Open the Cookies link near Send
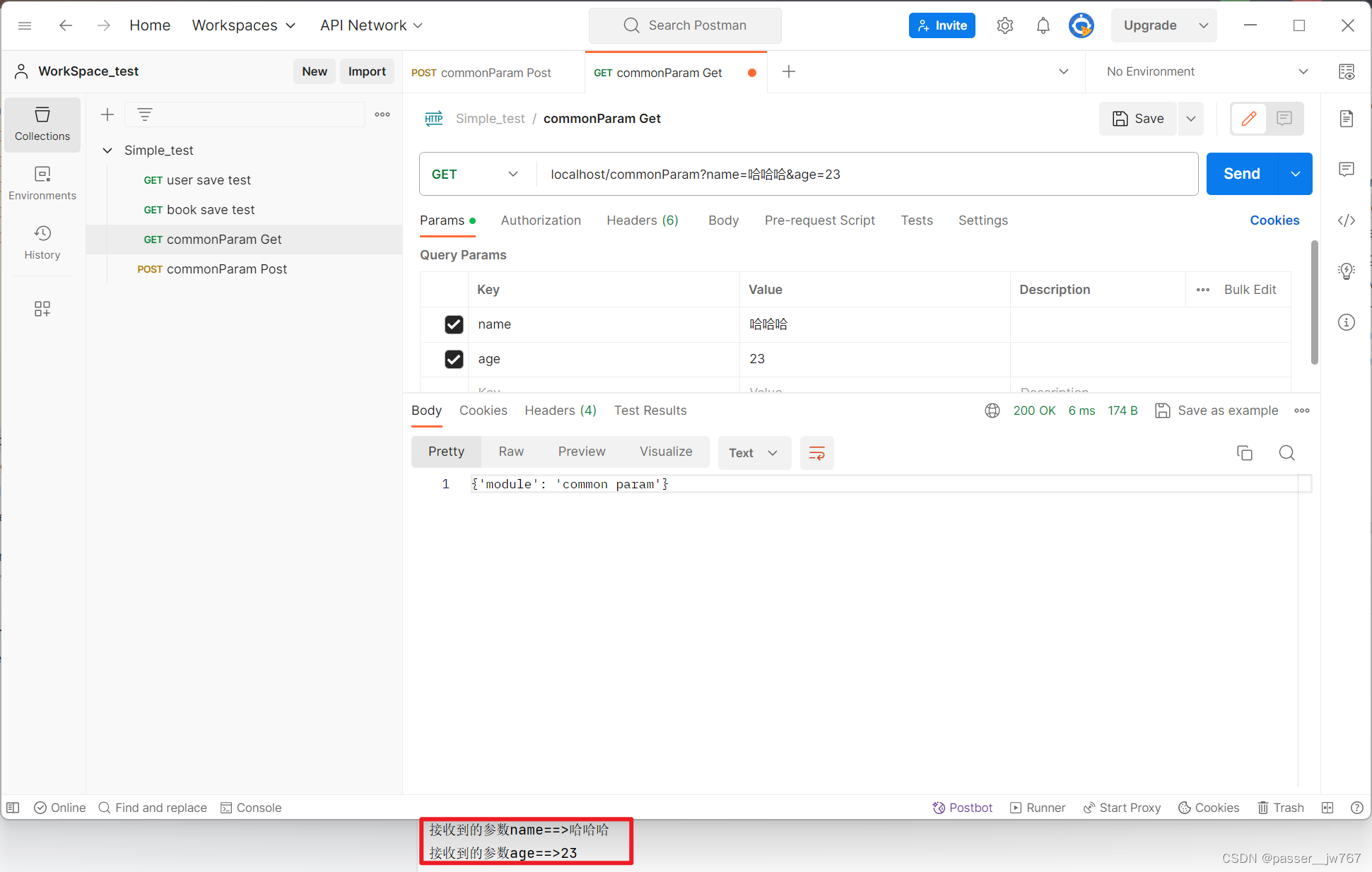1372x872 pixels. (x=1274, y=220)
